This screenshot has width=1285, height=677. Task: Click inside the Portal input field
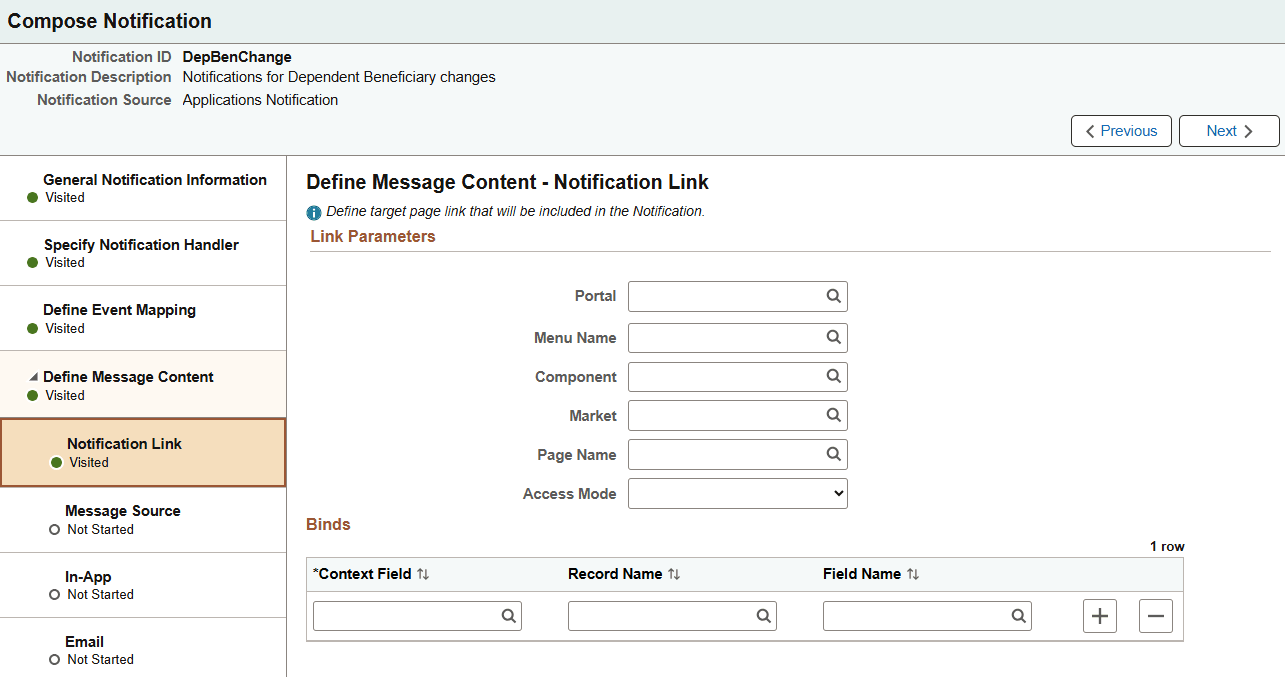click(x=720, y=296)
